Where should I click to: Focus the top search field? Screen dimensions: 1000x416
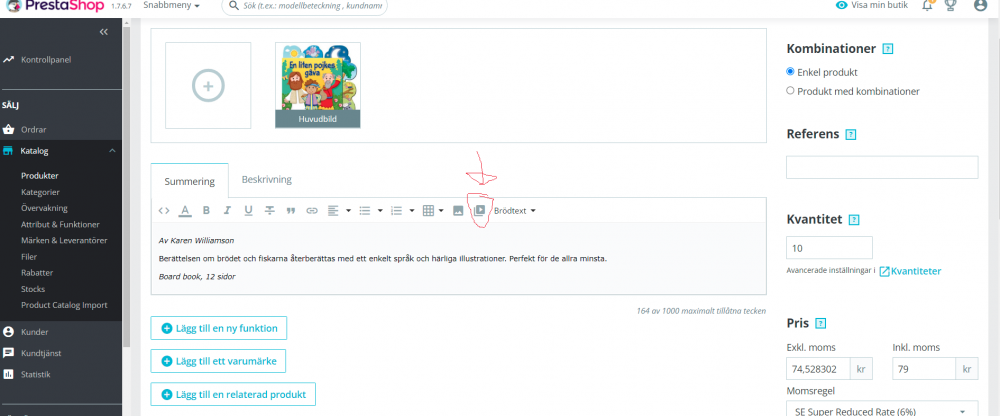[x=304, y=6]
